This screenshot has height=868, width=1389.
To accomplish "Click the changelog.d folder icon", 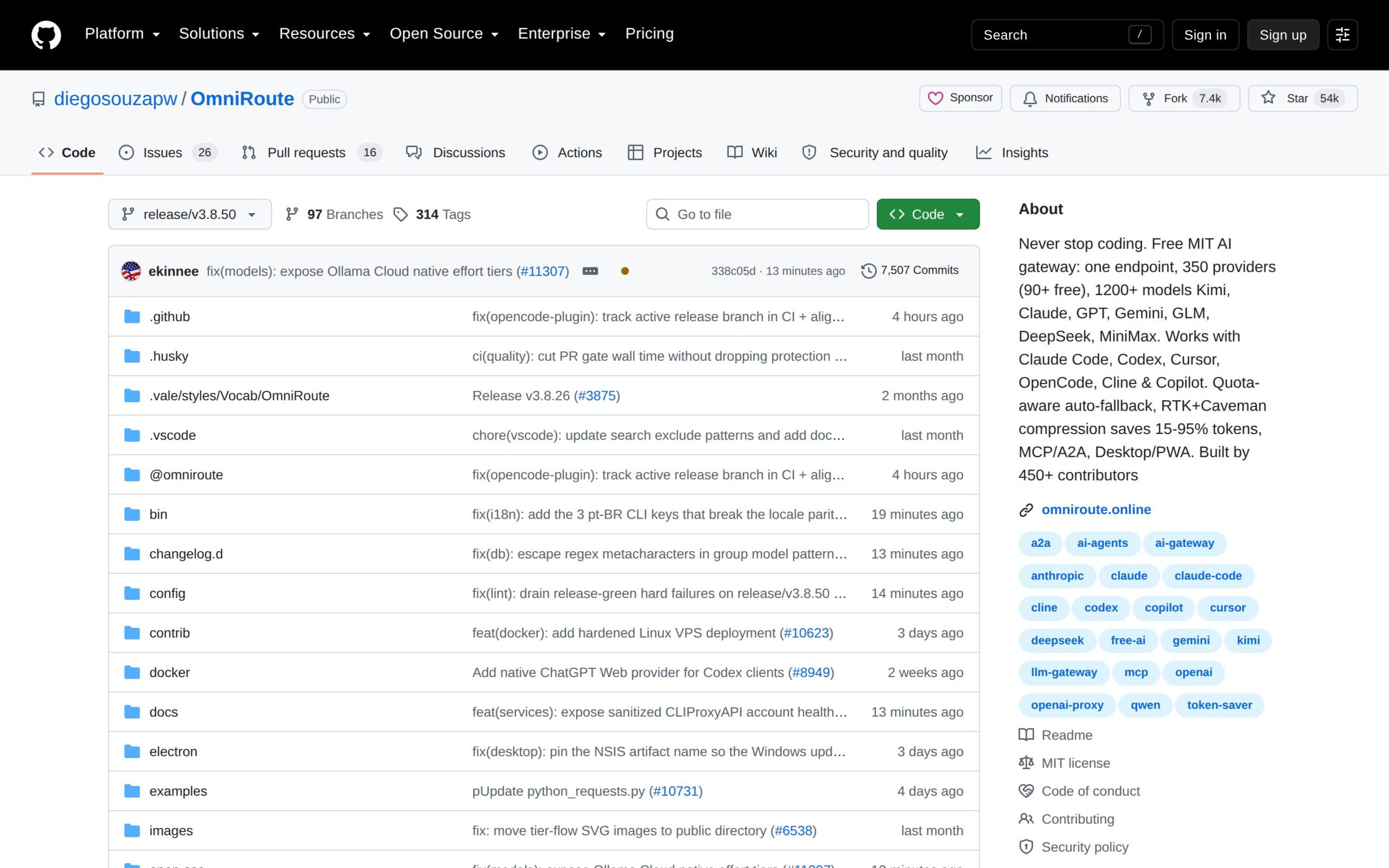I will [x=132, y=554].
